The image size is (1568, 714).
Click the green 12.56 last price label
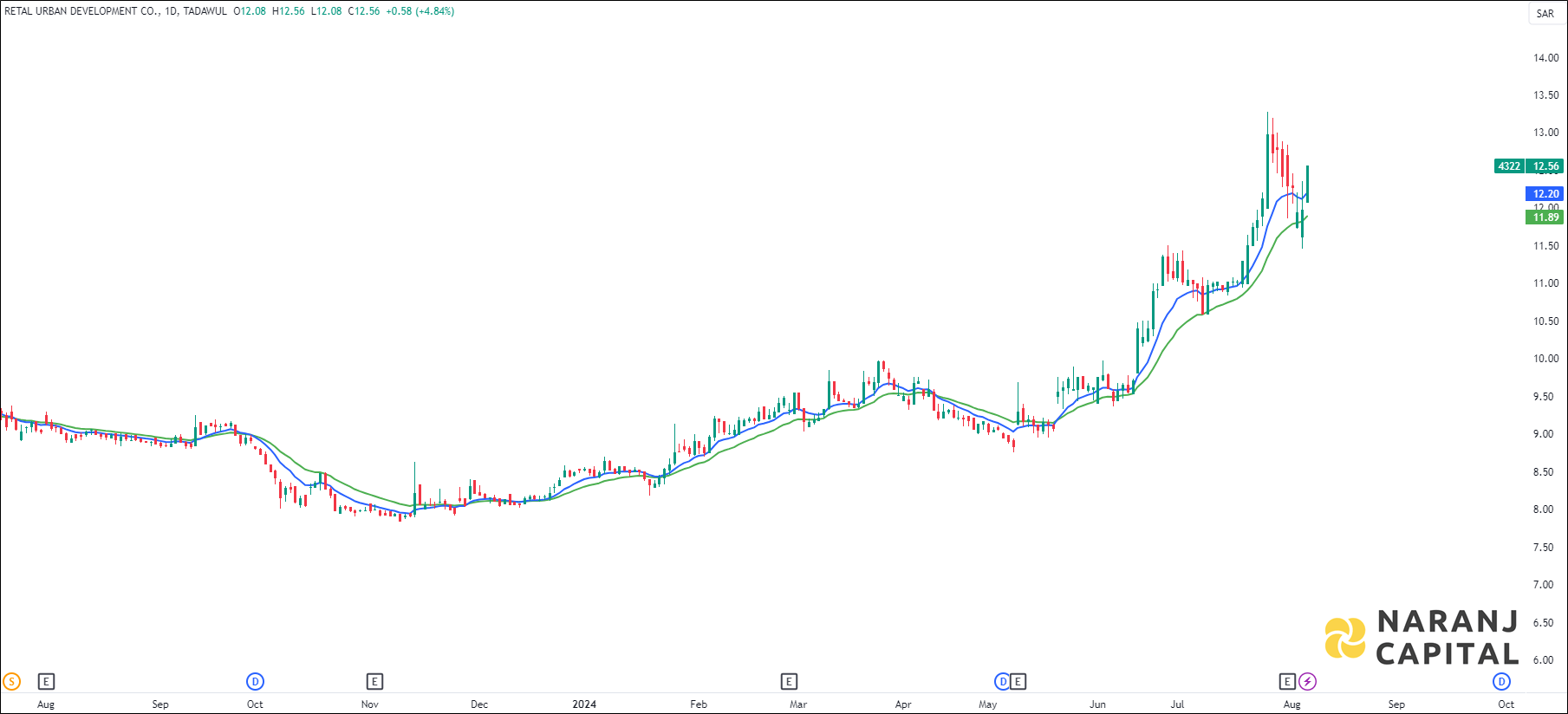(1545, 166)
